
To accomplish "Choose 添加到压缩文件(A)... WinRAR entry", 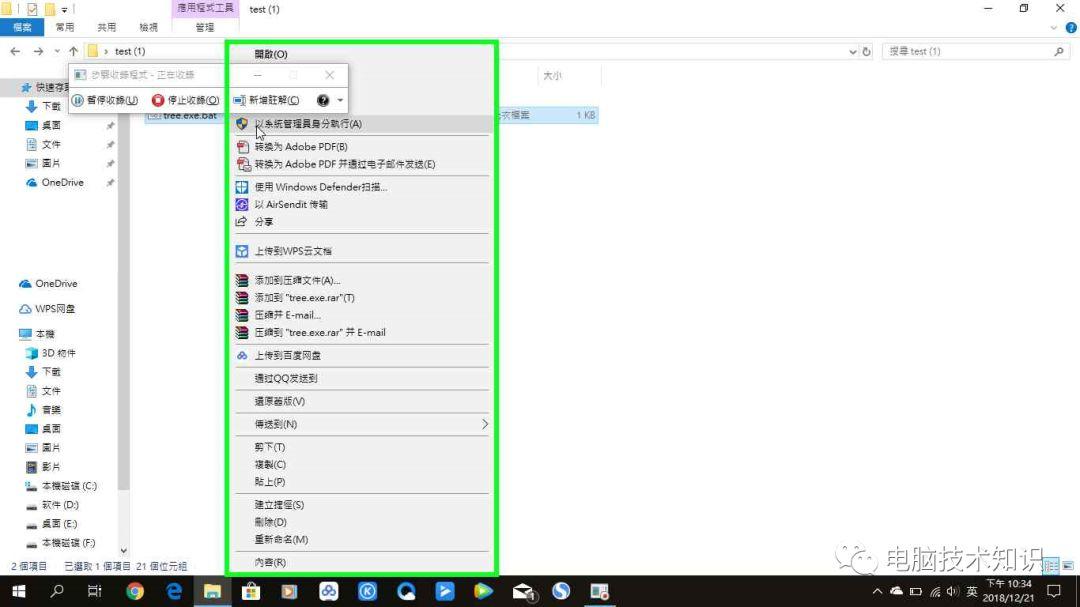I will point(362,280).
